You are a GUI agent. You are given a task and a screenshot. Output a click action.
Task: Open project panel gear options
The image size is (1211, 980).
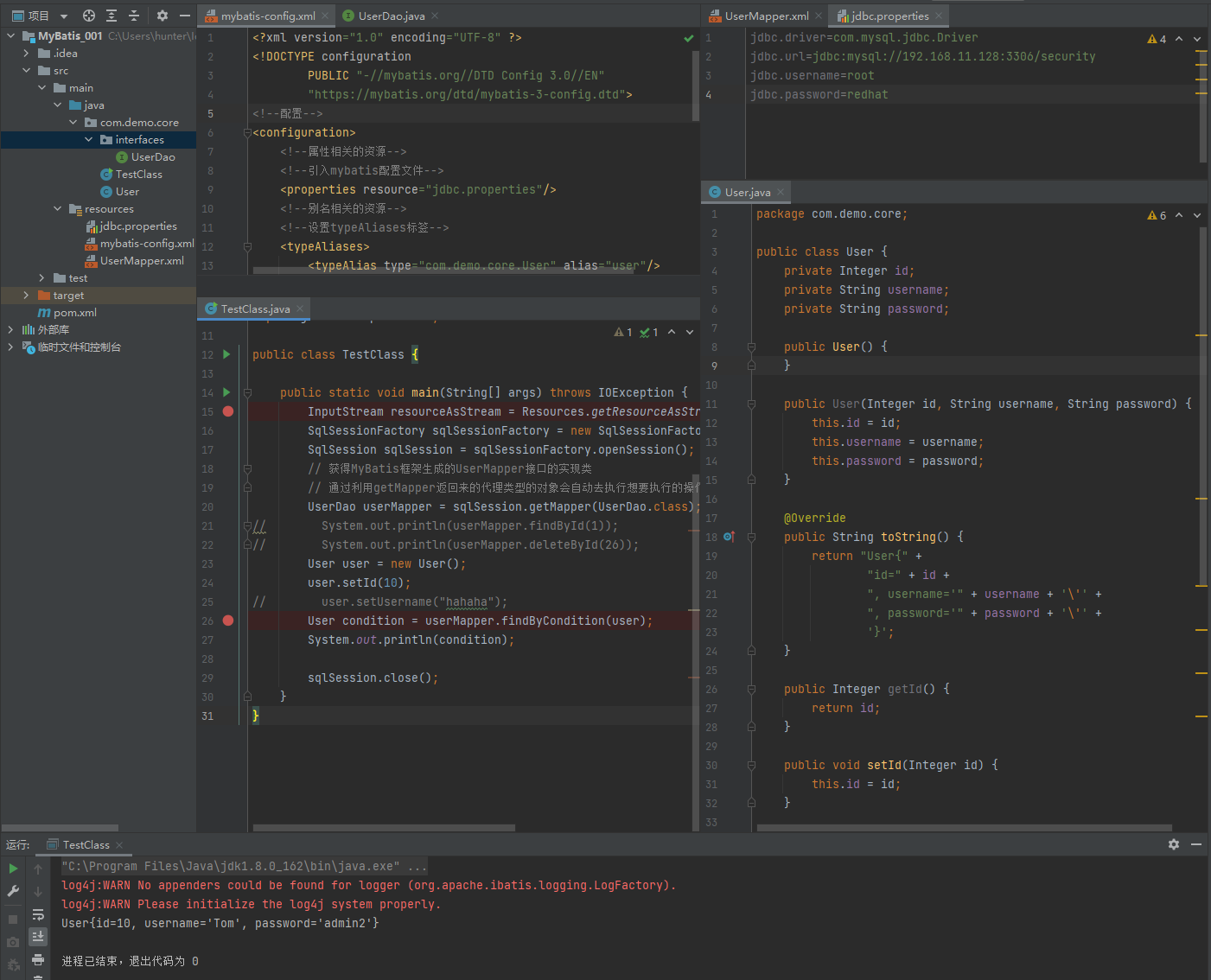[x=163, y=16]
